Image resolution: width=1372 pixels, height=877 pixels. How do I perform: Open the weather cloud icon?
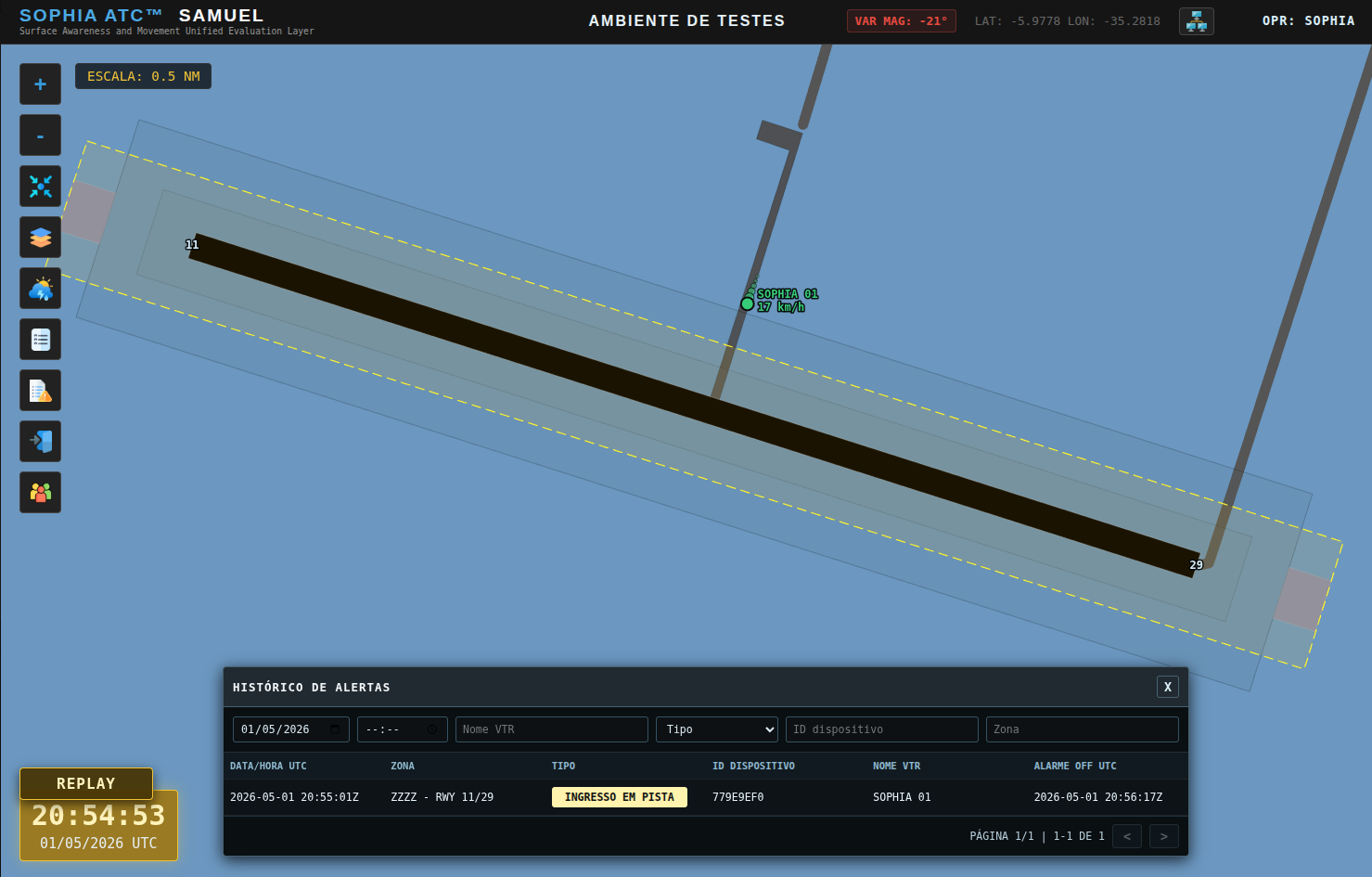click(40, 289)
